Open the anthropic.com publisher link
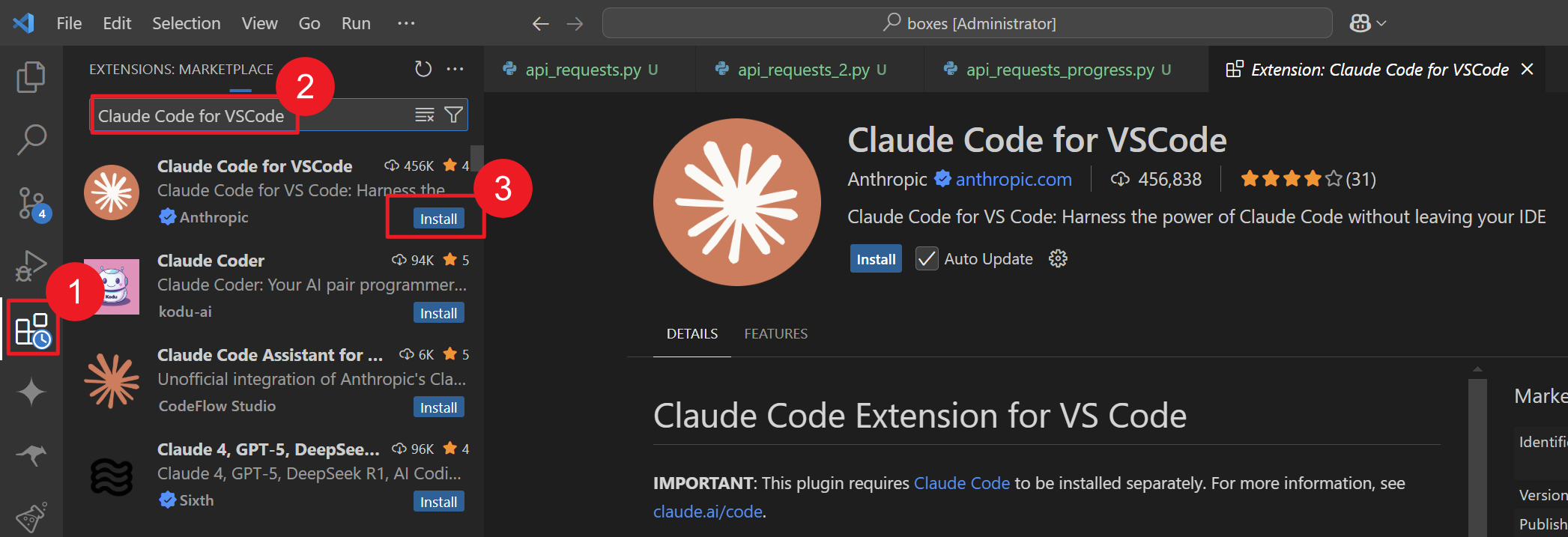The image size is (1568, 537). tap(1013, 180)
